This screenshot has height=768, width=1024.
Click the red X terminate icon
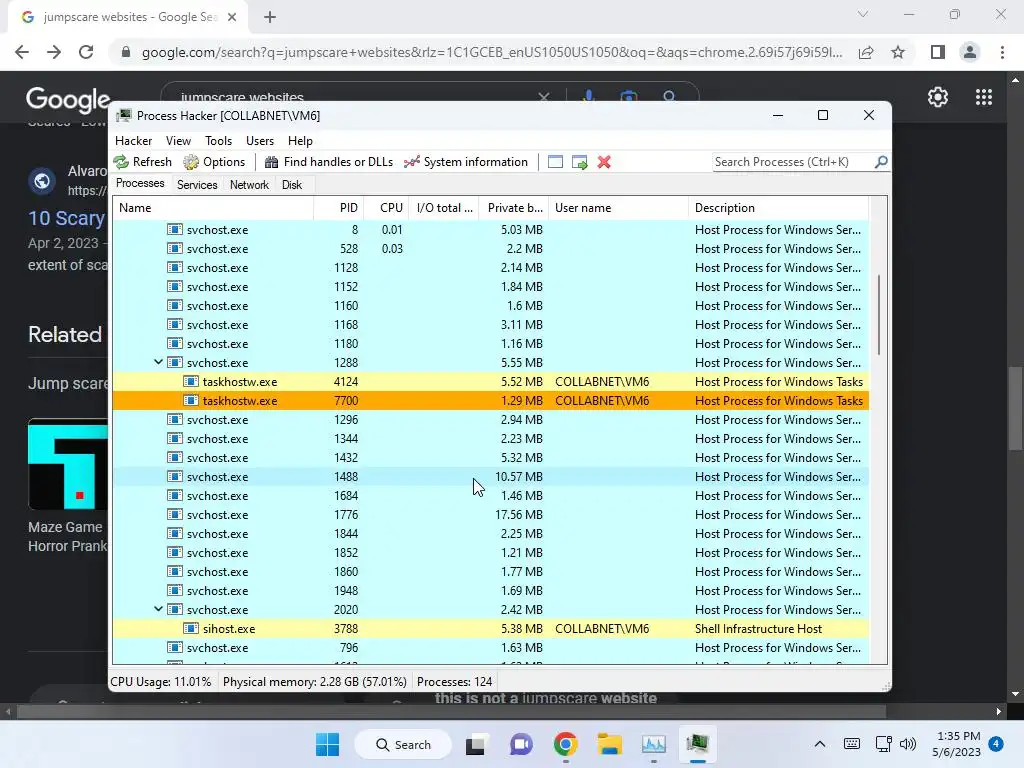pos(604,162)
